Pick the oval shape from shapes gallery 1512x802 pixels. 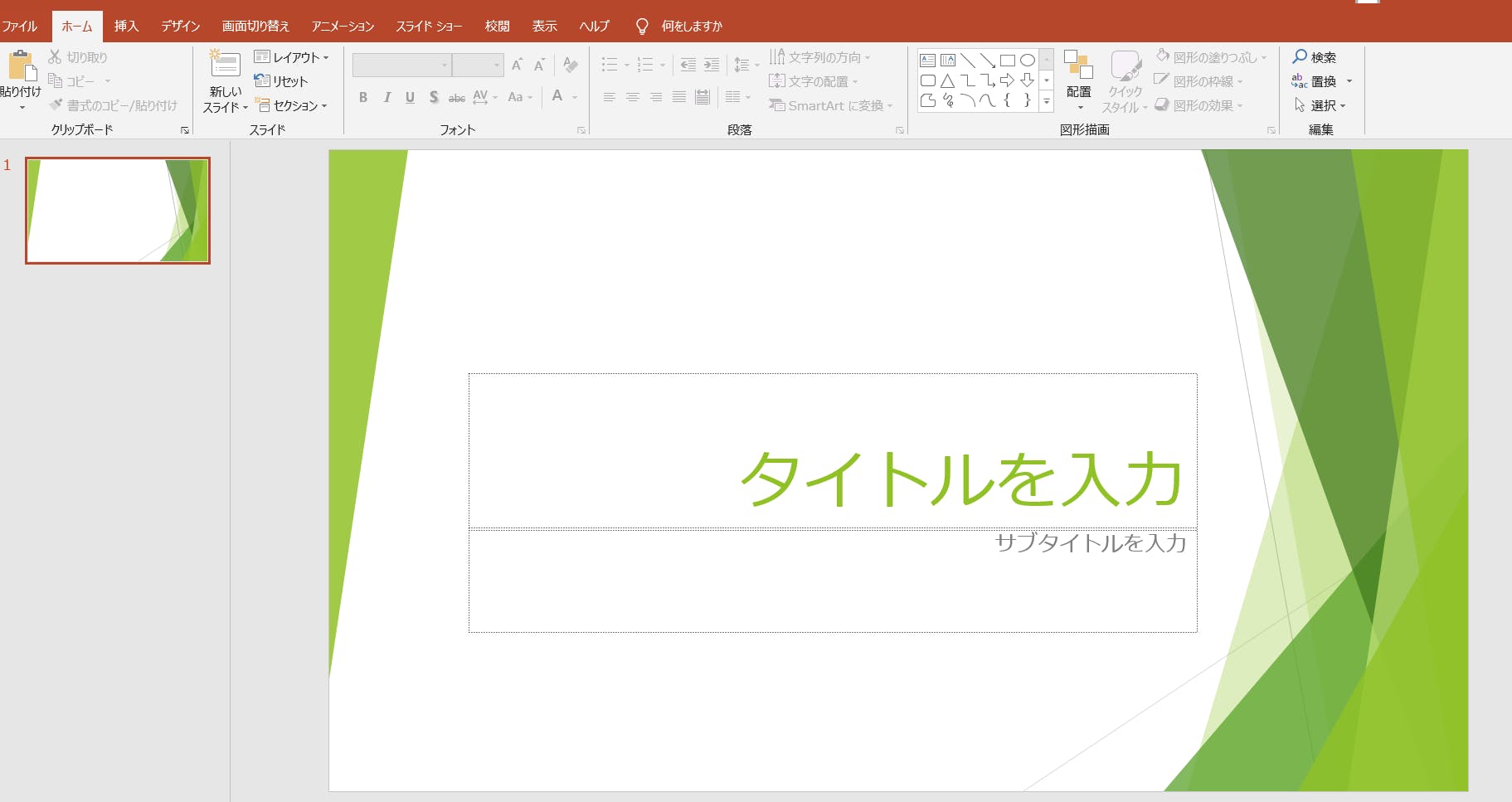[x=1027, y=61]
